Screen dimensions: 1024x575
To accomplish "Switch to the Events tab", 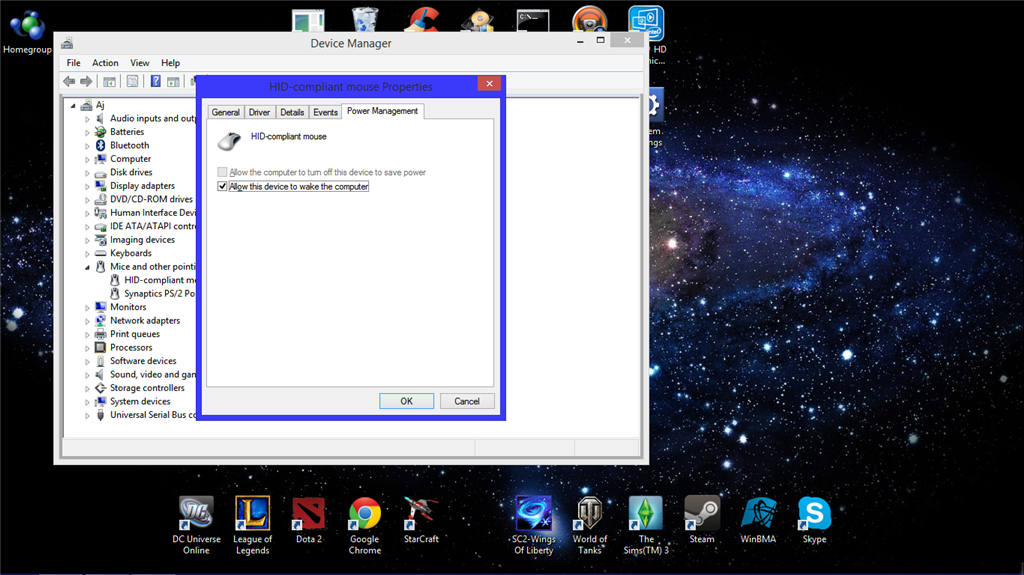I will coord(325,112).
